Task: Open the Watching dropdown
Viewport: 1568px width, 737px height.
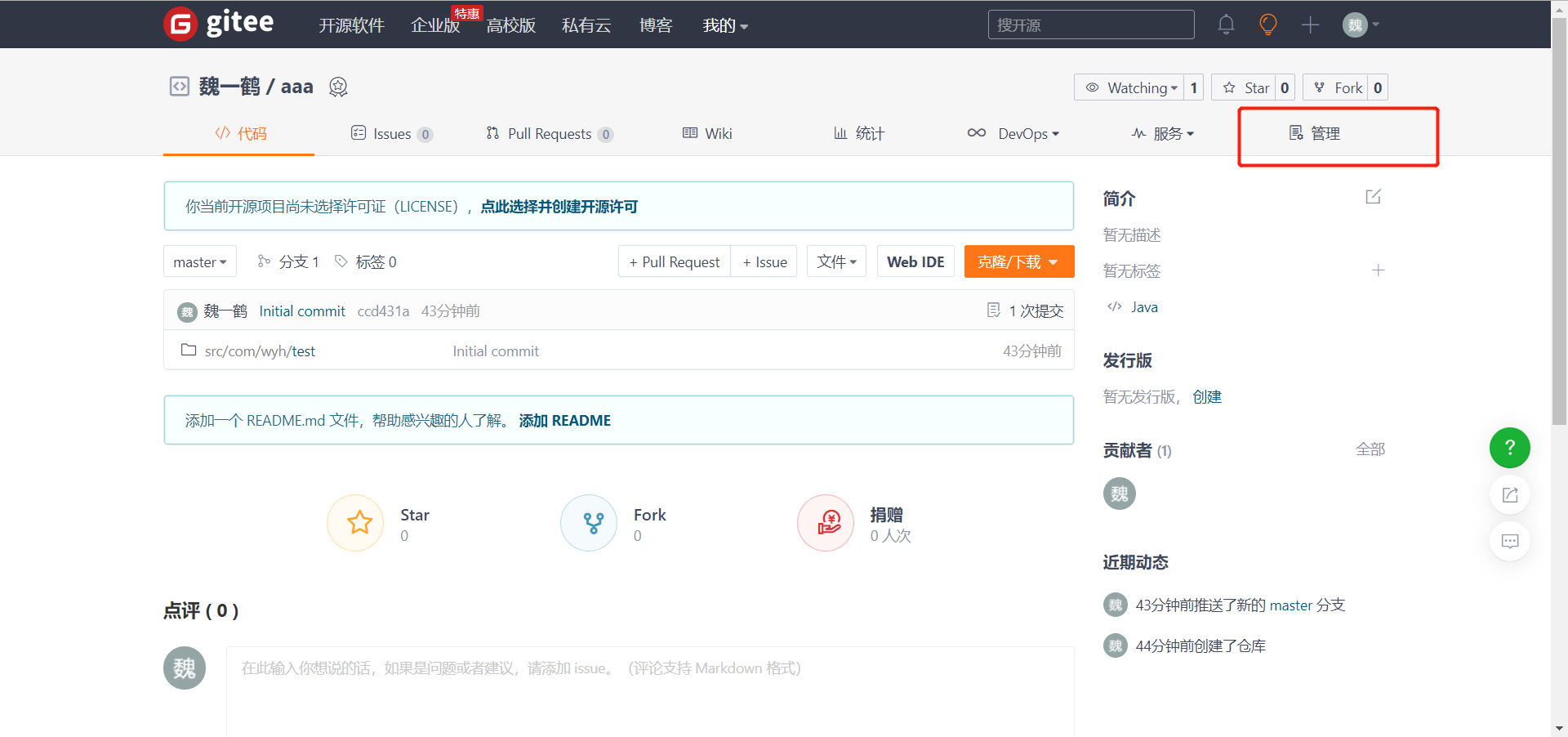Action: click(x=1129, y=87)
